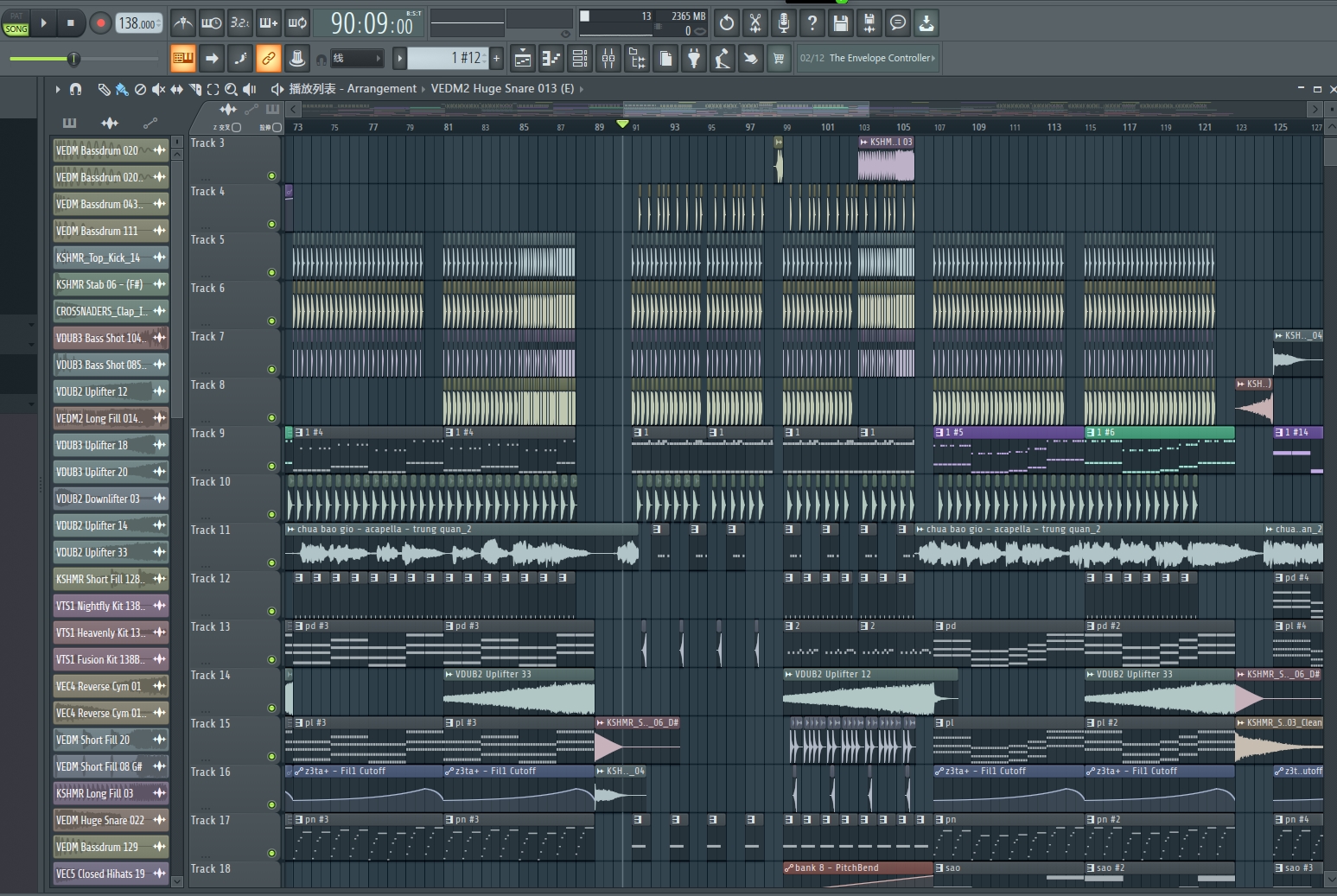Viewport: 1337px width, 896px height.
Task: Select KSHMR Stab 06 - (F#) clip
Action: tap(111, 284)
